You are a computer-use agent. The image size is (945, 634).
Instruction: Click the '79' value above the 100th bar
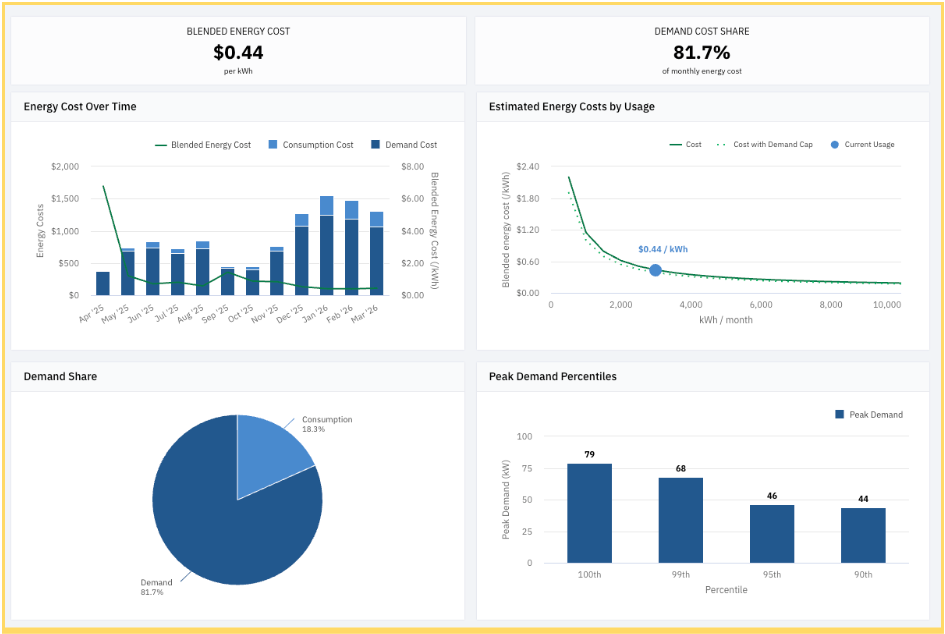589,454
